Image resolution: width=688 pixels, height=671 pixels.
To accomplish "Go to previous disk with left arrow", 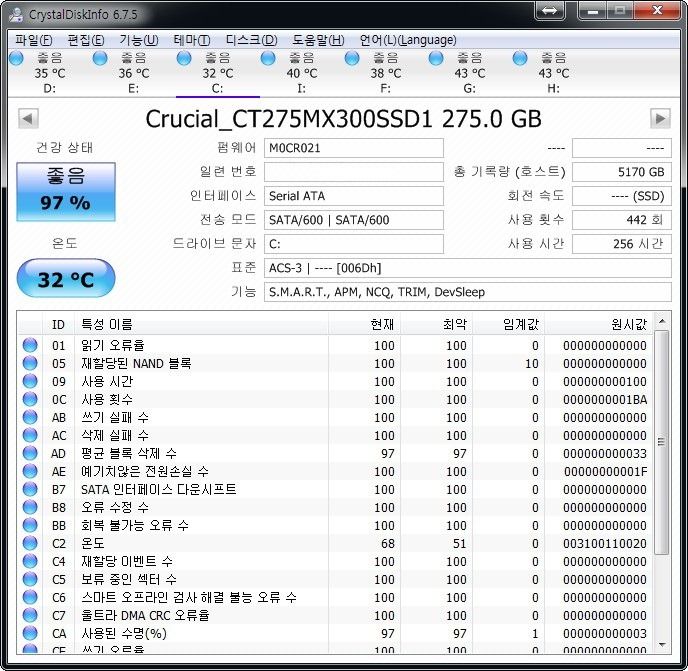I will click(29, 118).
